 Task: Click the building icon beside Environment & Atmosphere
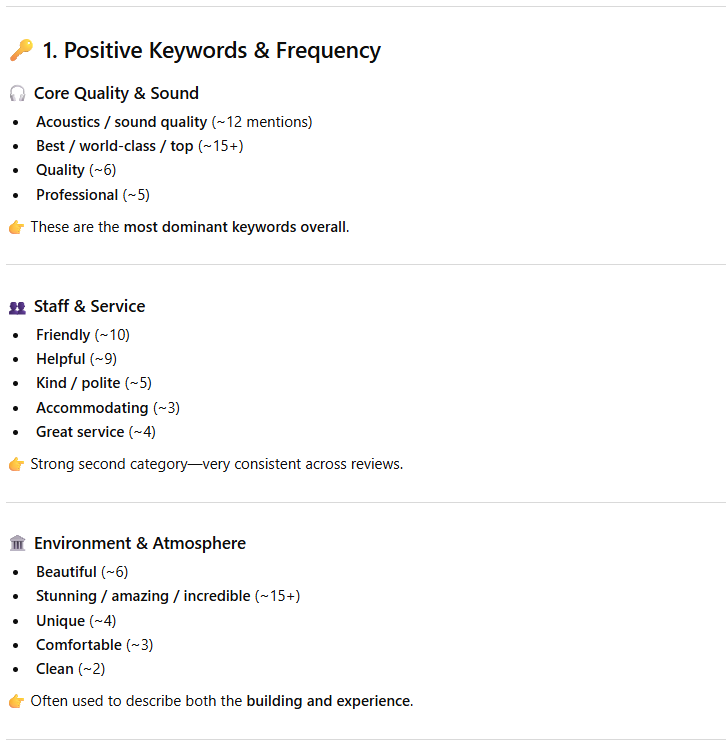[17, 544]
